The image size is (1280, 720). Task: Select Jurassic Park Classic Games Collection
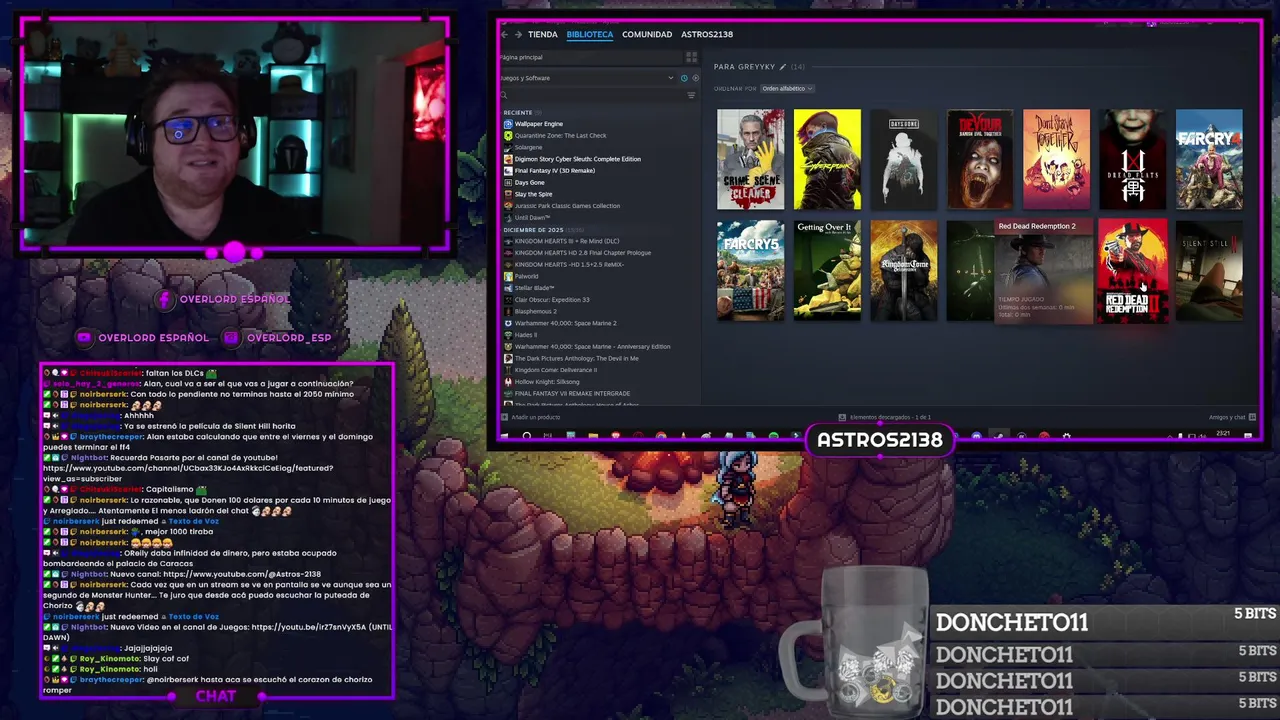click(x=567, y=206)
